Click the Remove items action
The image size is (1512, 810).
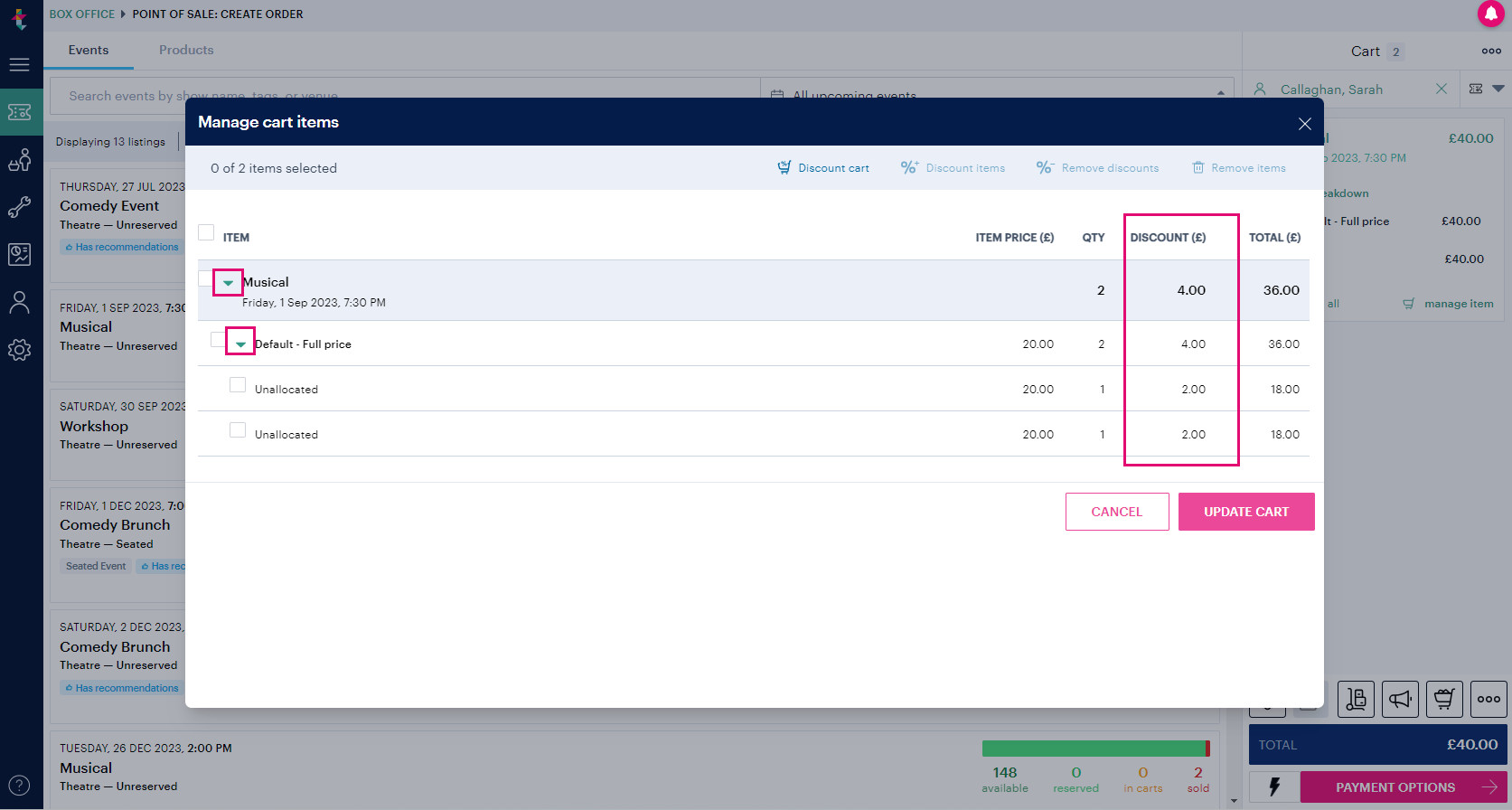[x=1239, y=167]
